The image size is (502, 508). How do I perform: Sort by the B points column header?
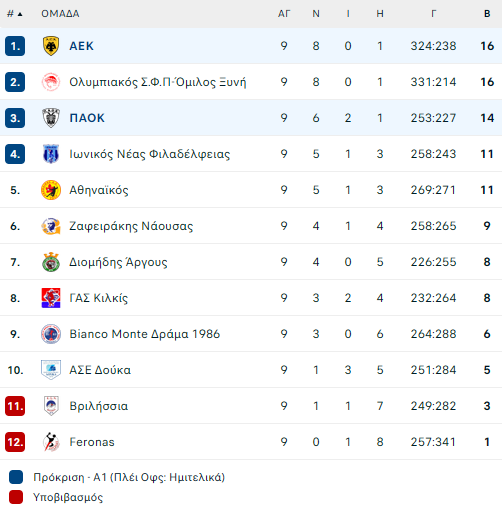[487, 14]
